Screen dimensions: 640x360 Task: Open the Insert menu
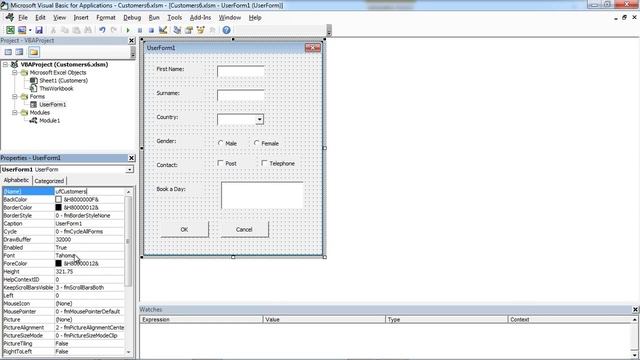(81, 18)
